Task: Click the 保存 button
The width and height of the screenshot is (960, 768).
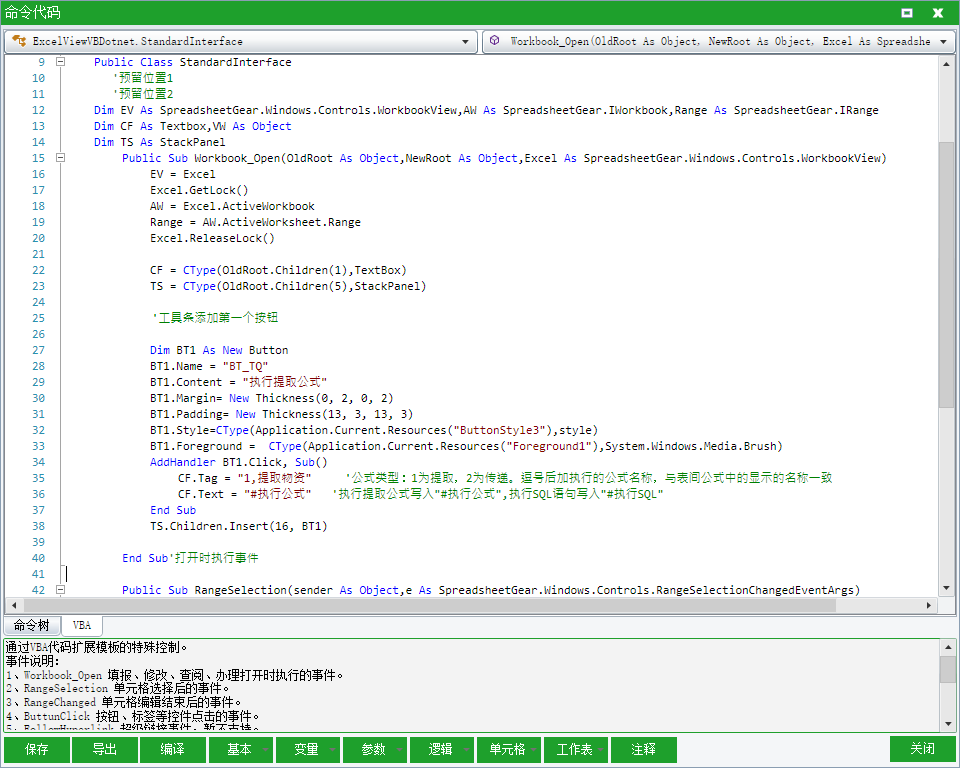Action: 37,750
